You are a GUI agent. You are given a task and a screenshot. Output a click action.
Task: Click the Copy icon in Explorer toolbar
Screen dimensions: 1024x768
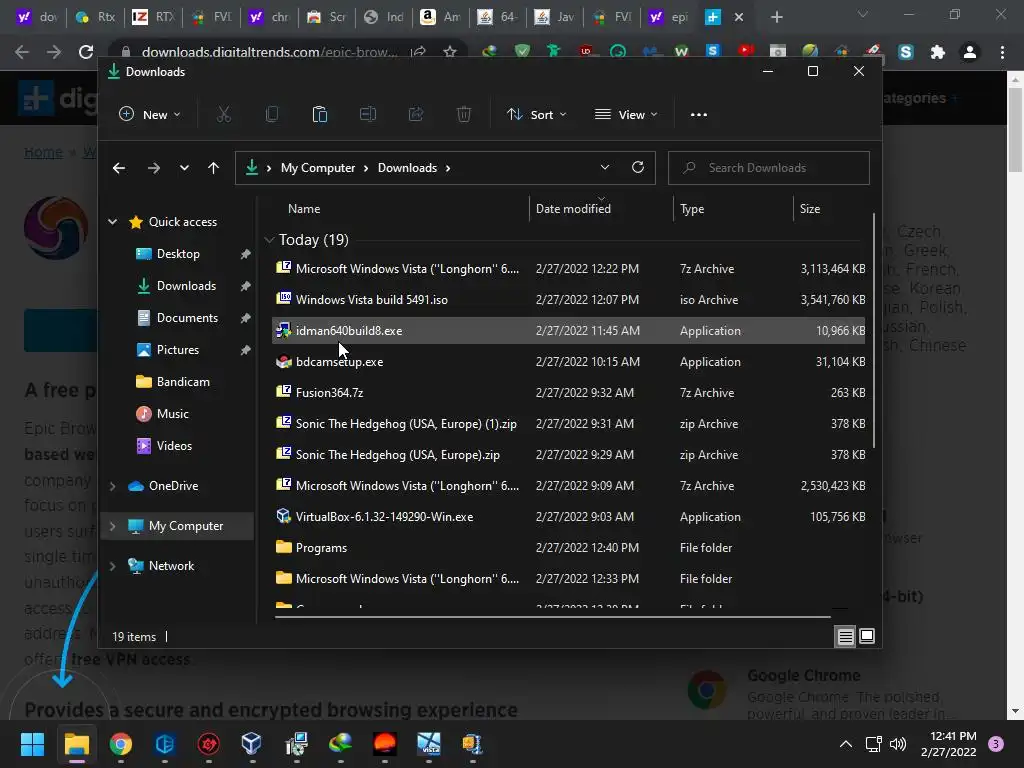pyautogui.click(x=272, y=114)
